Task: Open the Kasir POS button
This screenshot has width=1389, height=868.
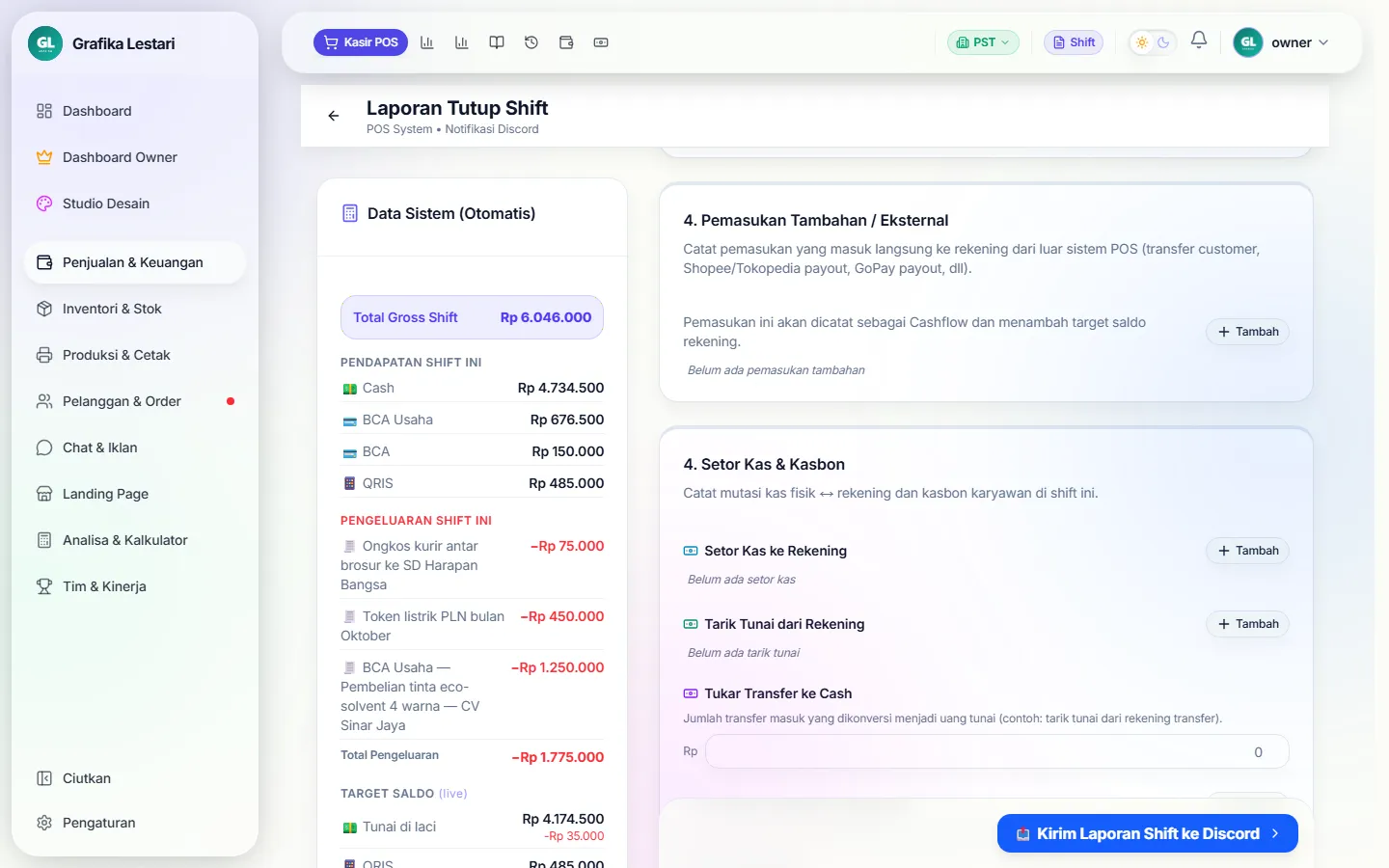Action: click(361, 42)
